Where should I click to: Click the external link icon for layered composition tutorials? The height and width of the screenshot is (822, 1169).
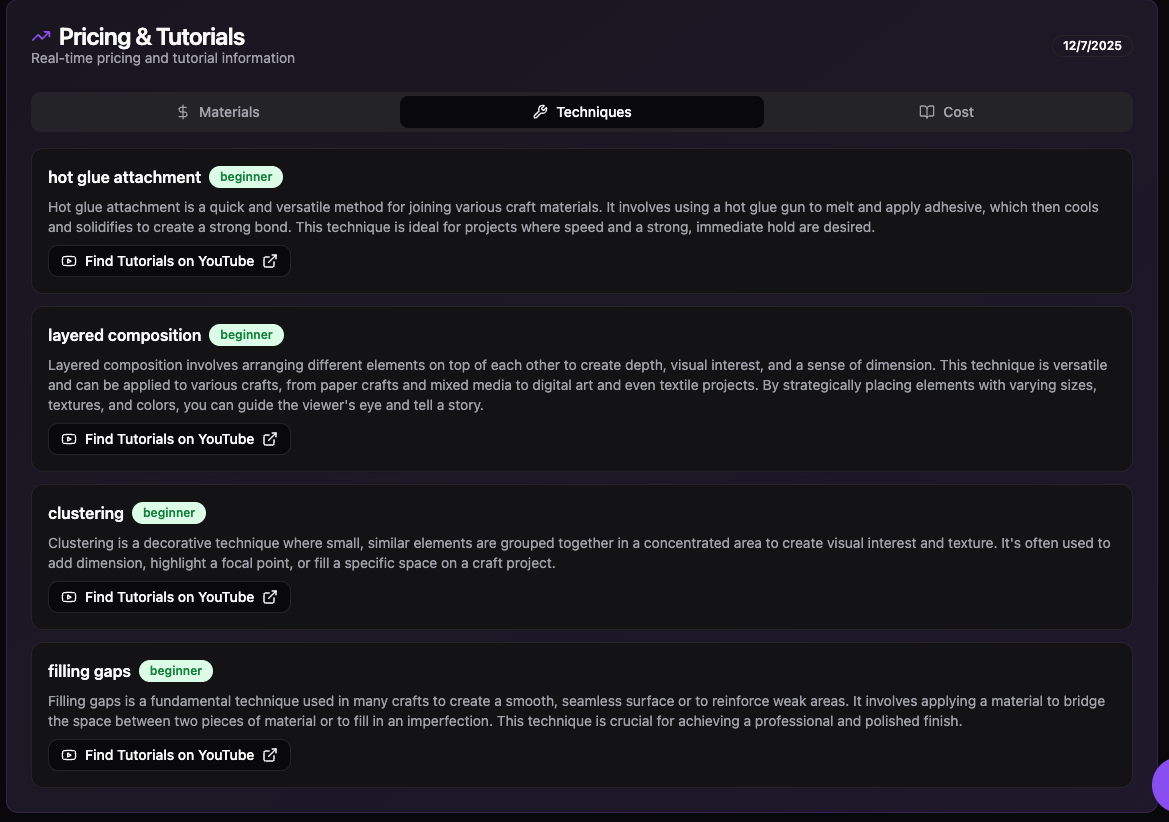pyautogui.click(x=270, y=439)
